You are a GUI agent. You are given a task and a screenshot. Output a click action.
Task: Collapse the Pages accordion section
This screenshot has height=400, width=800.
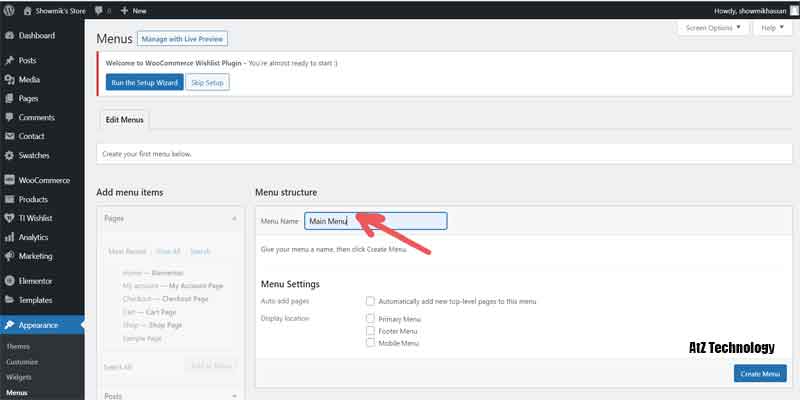[234, 217]
